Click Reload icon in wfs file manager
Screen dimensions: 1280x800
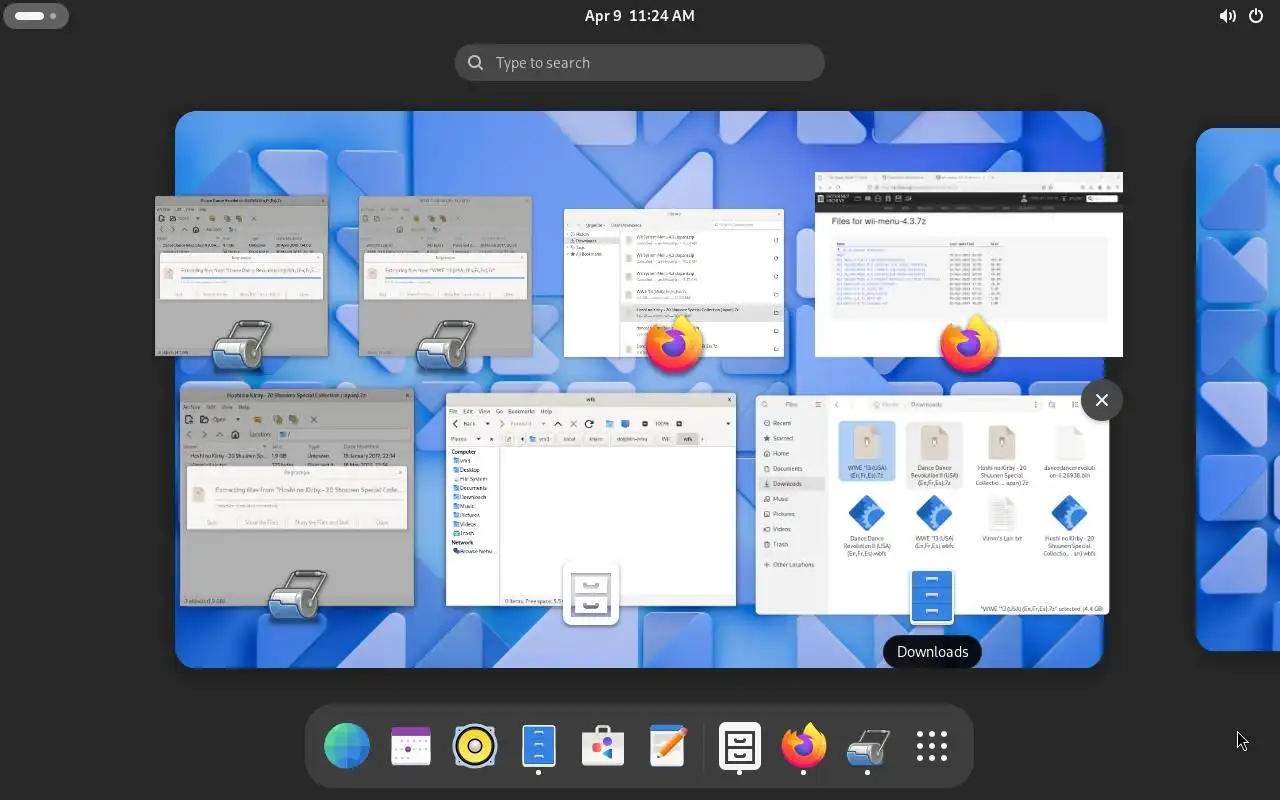click(589, 424)
